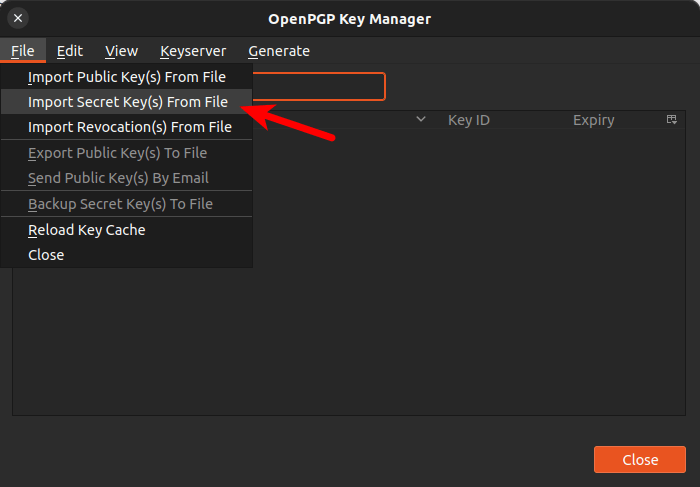The image size is (700, 487).
Task: Close the window with the title bar X
Action: click(18, 18)
